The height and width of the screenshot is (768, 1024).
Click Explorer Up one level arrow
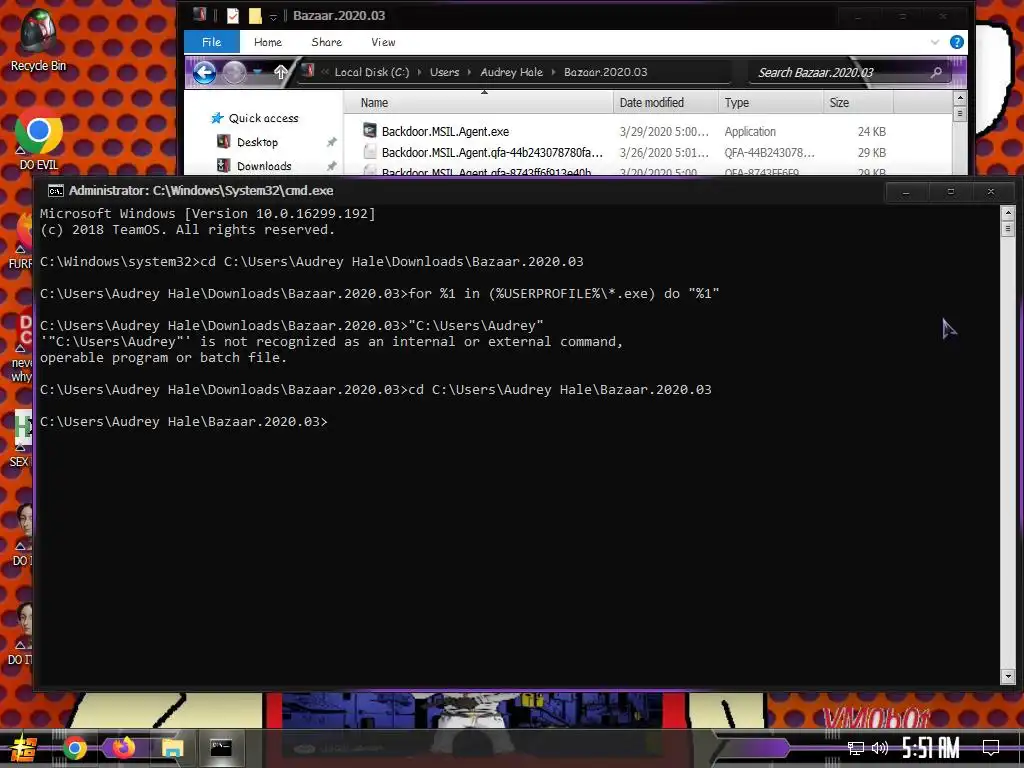click(281, 72)
